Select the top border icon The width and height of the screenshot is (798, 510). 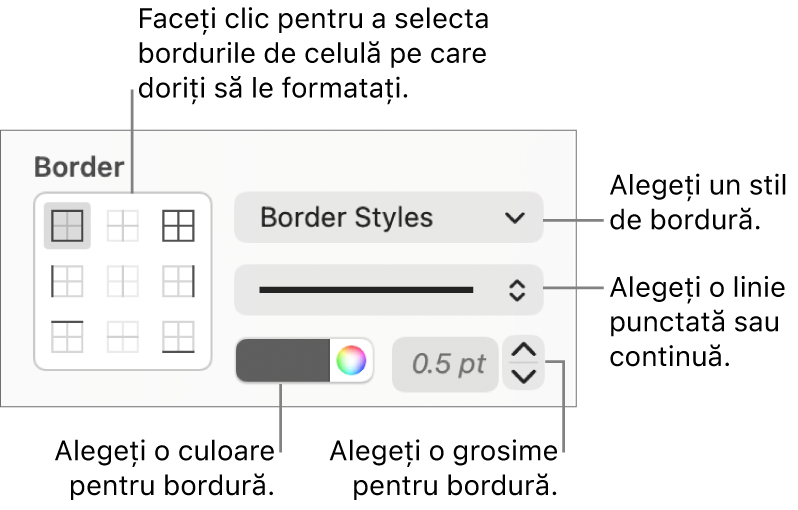click(67, 336)
